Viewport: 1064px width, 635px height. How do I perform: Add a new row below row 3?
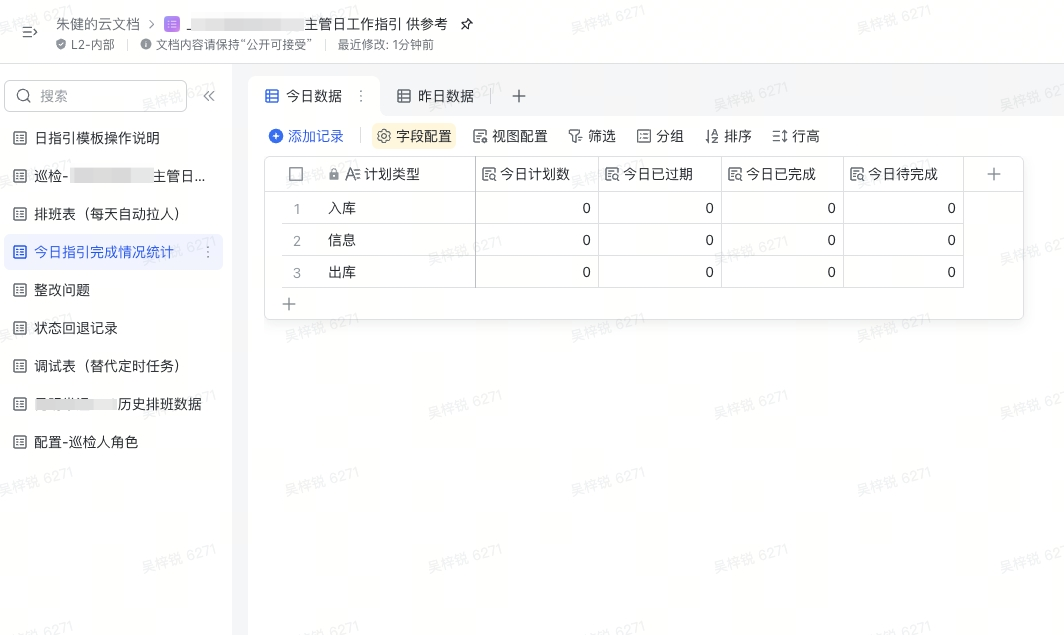click(289, 304)
